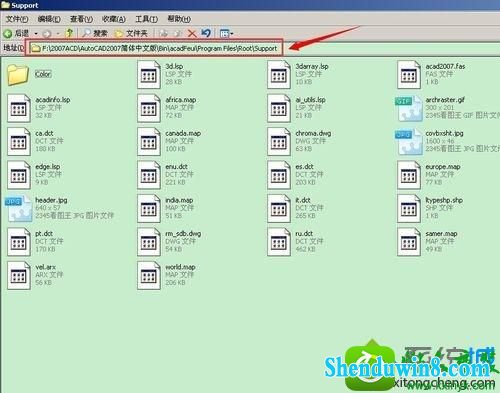Open the Back history dropdown arrow
500x393 pixels.
(x=36, y=33)
